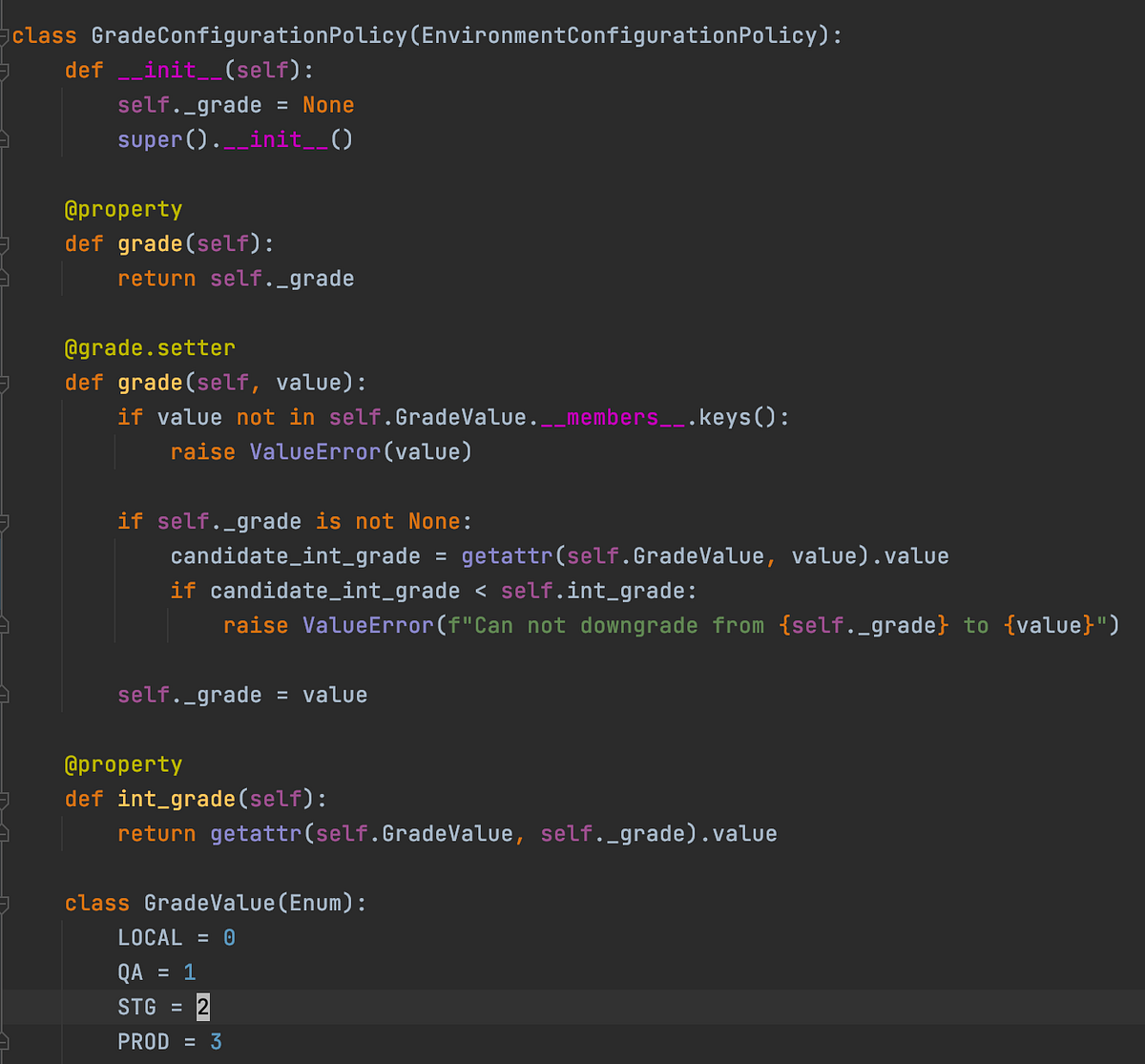Click the highlighted value 2 on STG line

(x=202, y=1006)
